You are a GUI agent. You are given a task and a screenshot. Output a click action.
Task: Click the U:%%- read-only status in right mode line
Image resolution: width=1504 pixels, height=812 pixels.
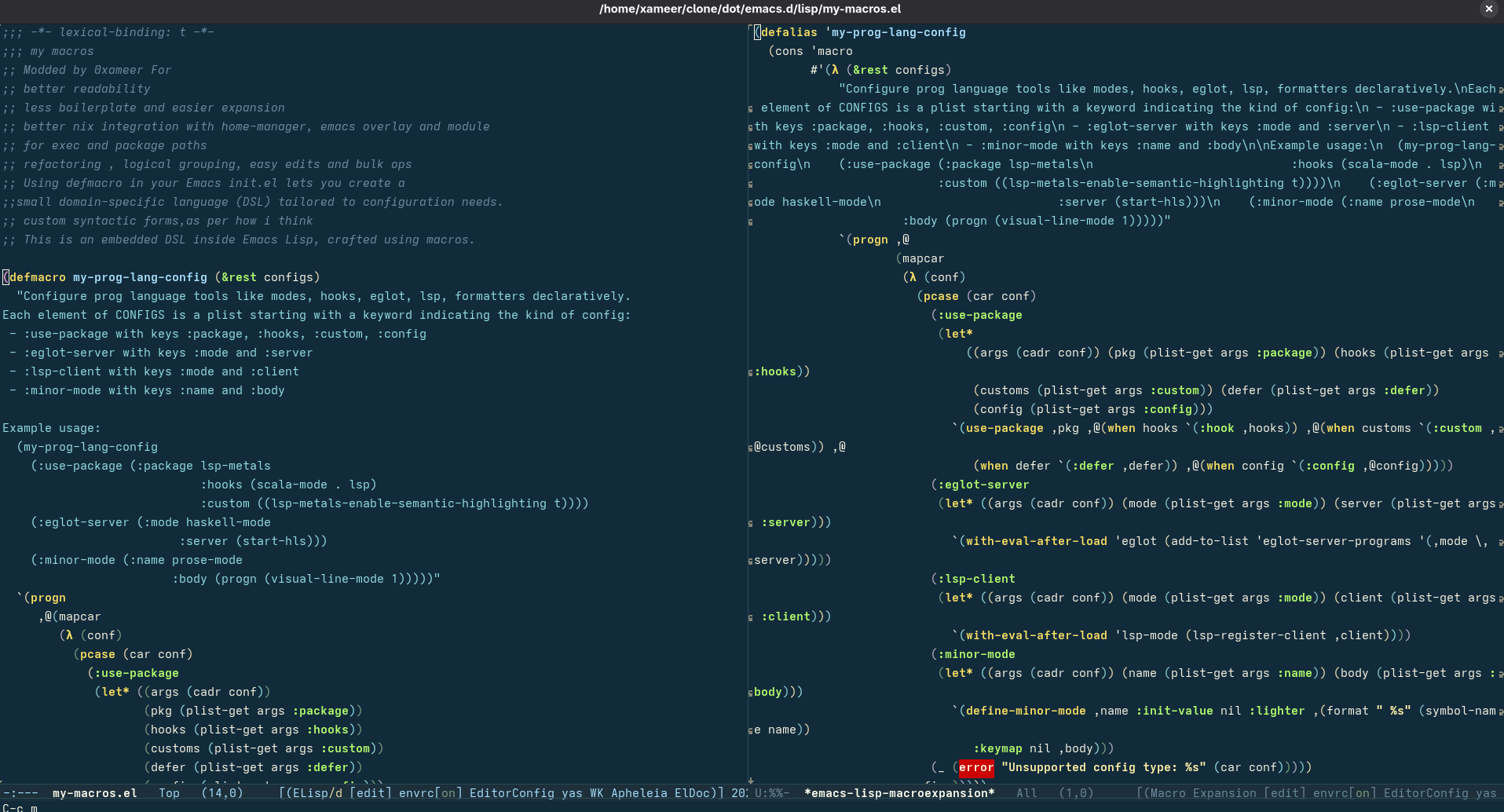coord(772,793)
